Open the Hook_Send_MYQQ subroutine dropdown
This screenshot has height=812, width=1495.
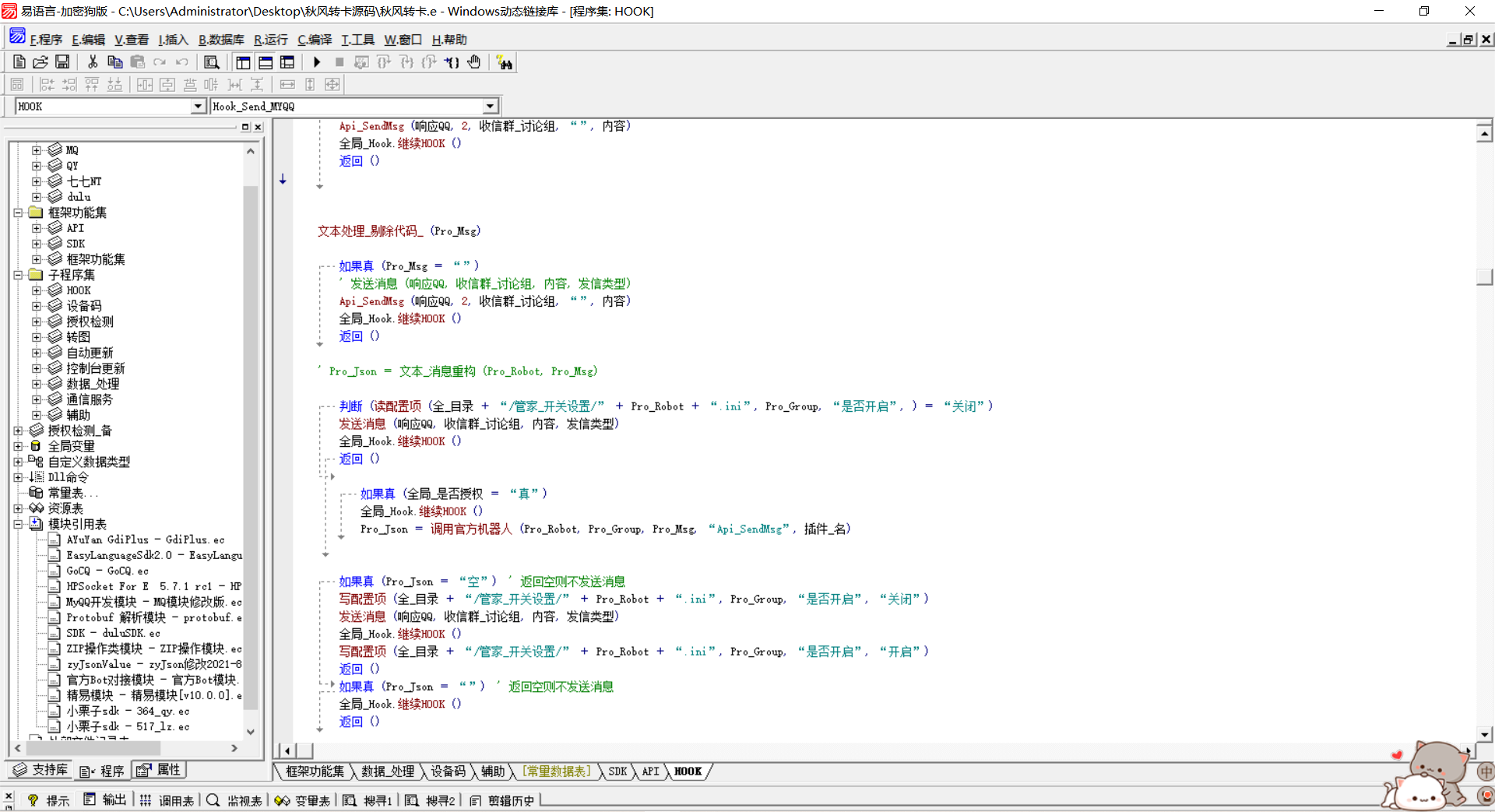click(x=490, y=107)
